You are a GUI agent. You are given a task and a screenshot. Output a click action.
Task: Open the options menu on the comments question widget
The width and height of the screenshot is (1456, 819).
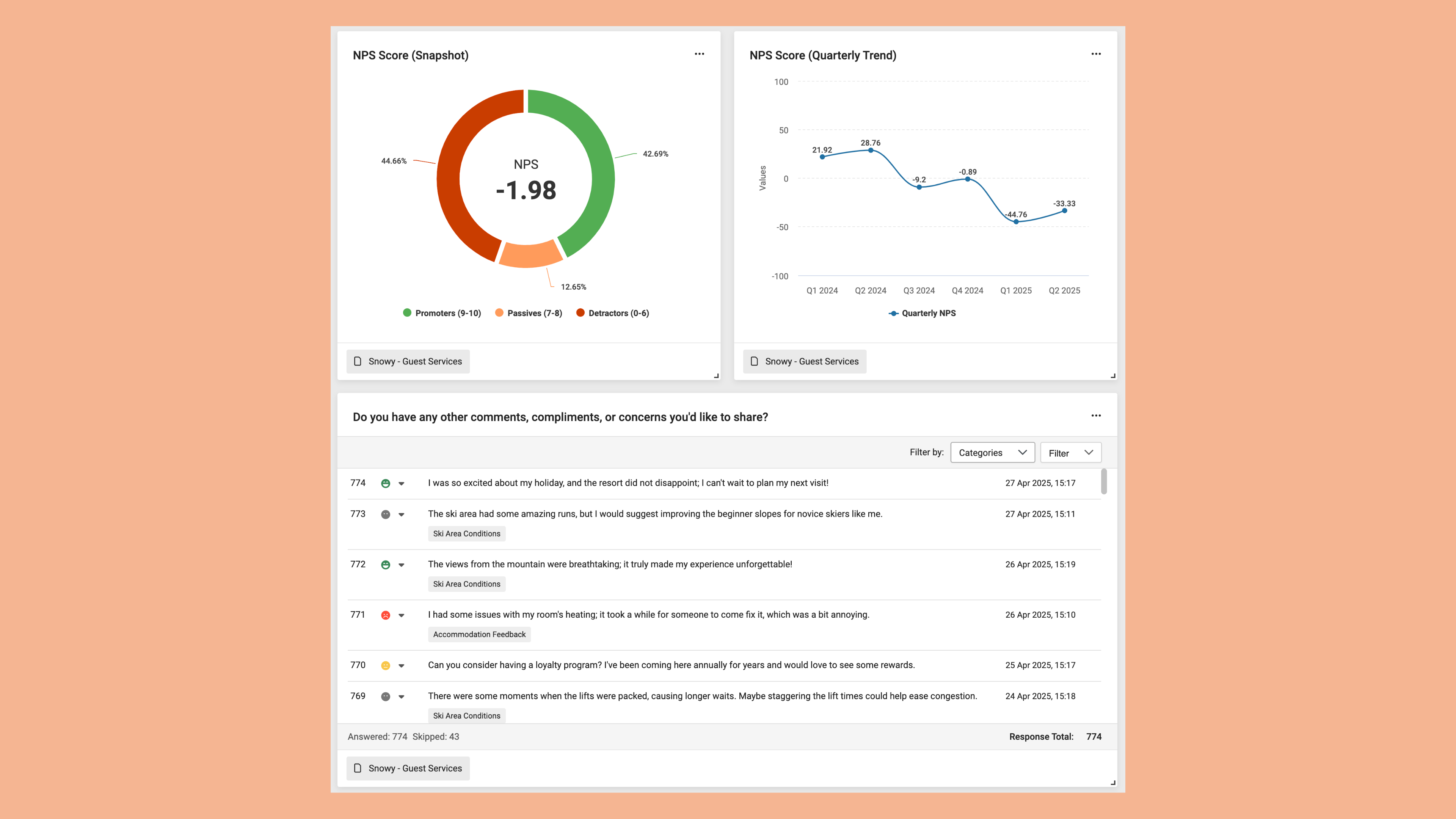(x=1096, y=416)
